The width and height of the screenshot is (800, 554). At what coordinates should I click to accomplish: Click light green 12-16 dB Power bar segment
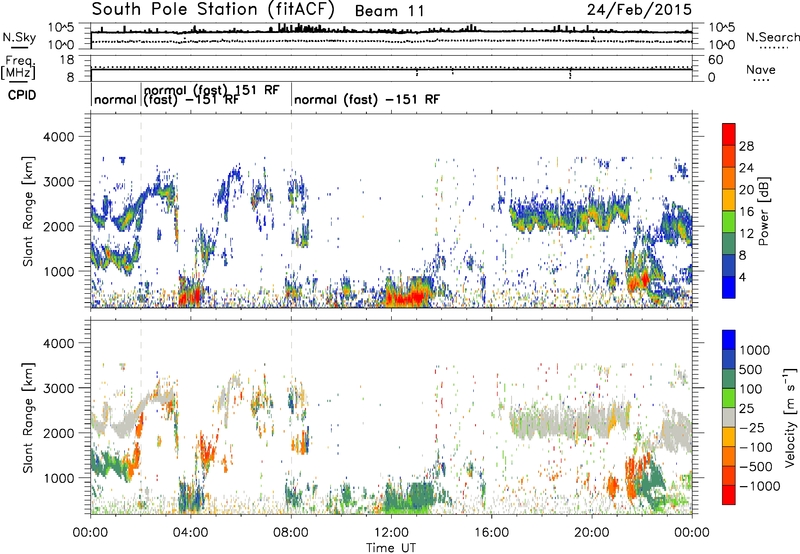[x=729, y=222]
